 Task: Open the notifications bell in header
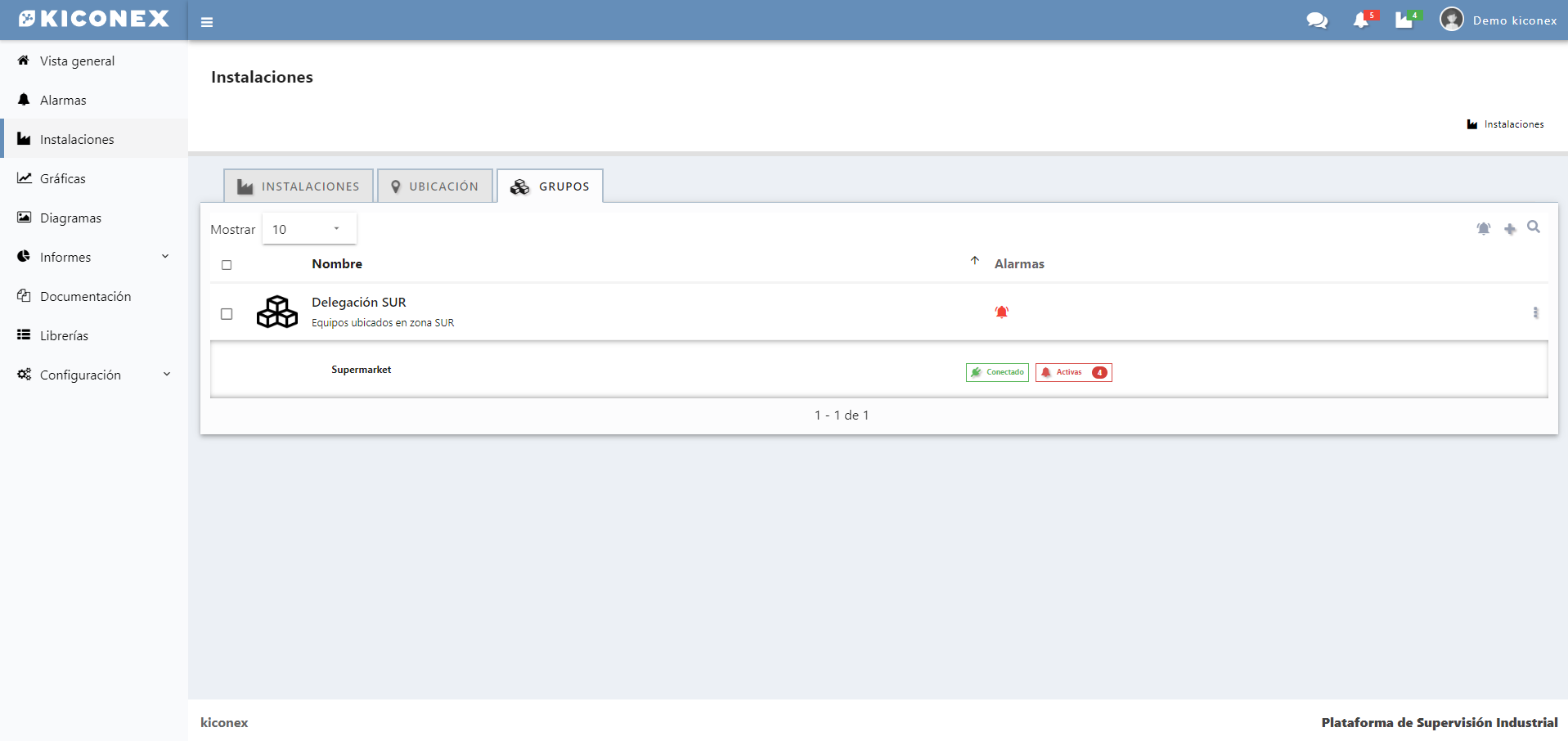coord(1361,20)
